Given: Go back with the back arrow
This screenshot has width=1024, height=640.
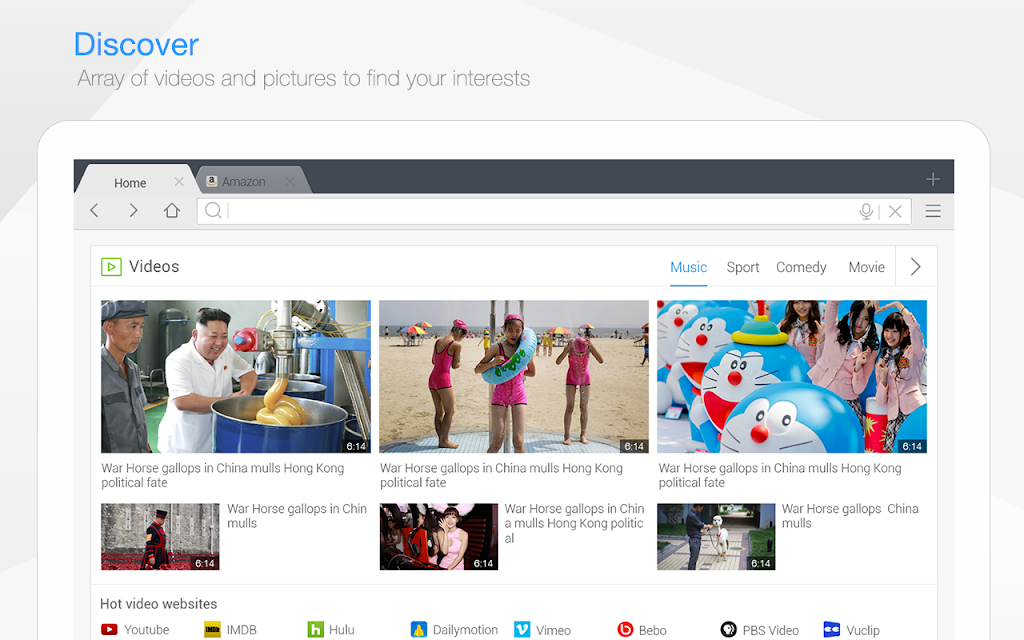Looking at the screenshot, I should pos(95,210).
